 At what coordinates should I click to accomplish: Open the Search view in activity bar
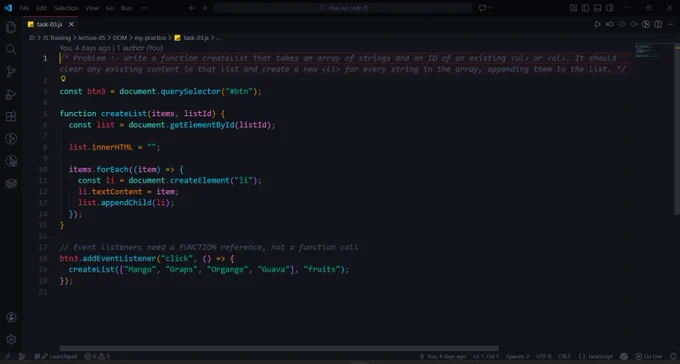pos(11,49)
